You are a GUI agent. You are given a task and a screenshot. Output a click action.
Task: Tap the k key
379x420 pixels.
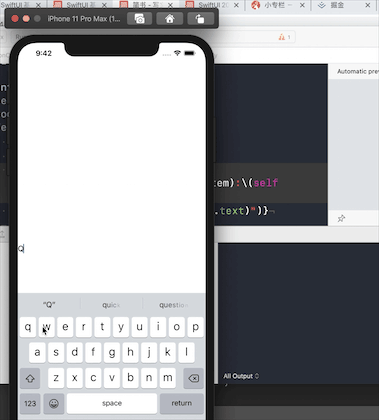point(168,352)
